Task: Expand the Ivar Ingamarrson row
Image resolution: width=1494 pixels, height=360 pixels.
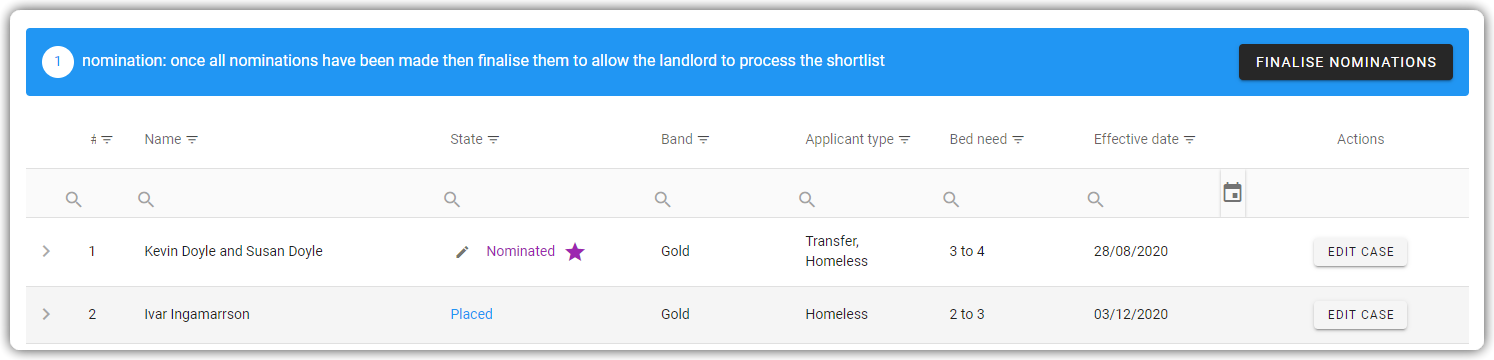Action: [x=46, y=314]
